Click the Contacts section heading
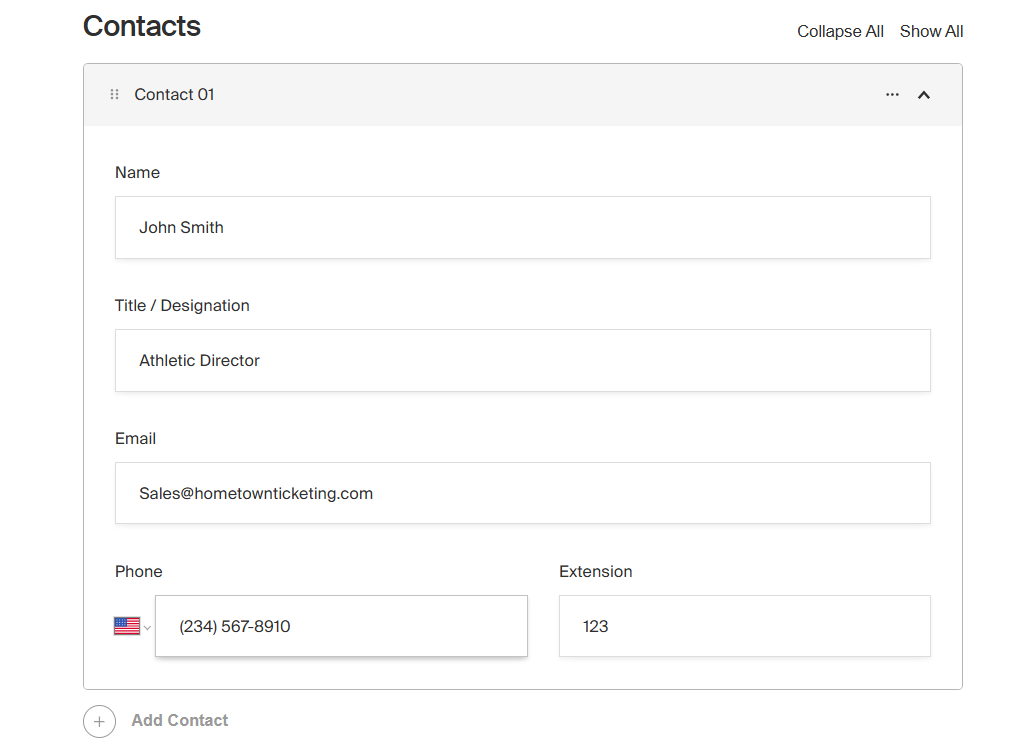Viewport: 1018px width, 745px height. click(142, 26)
